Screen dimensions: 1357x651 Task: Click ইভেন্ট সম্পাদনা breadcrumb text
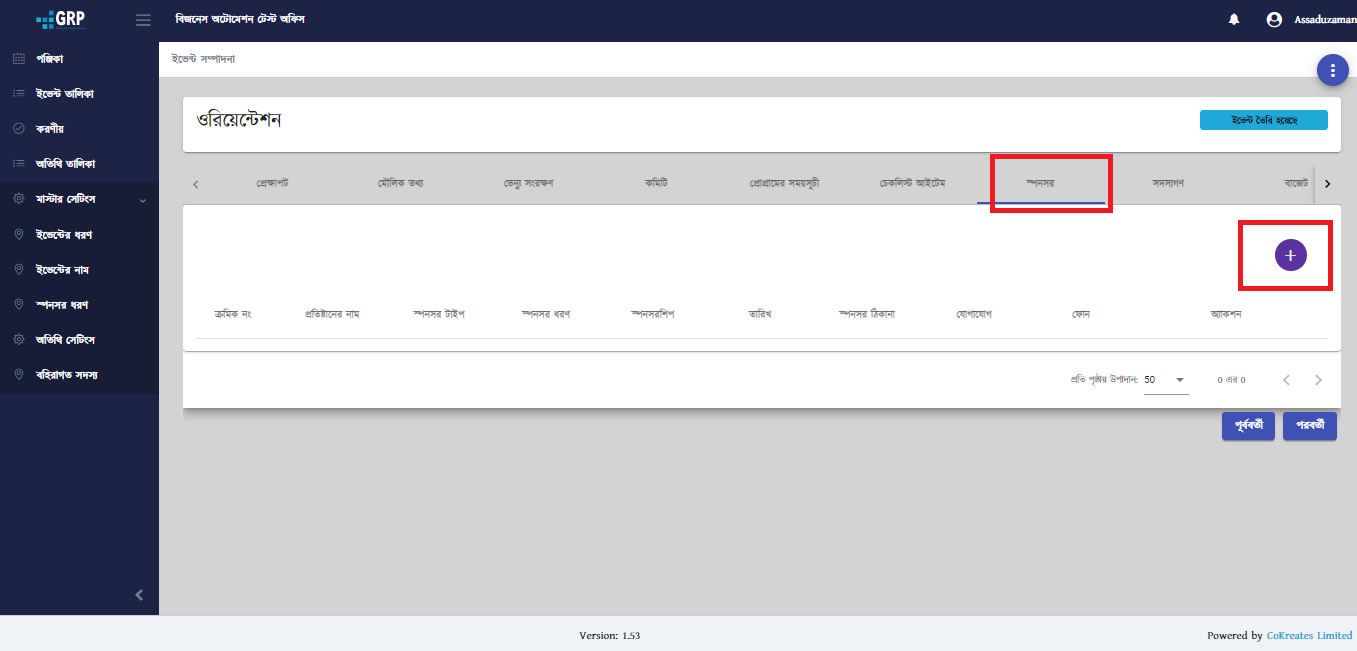(x=203, y=59)
